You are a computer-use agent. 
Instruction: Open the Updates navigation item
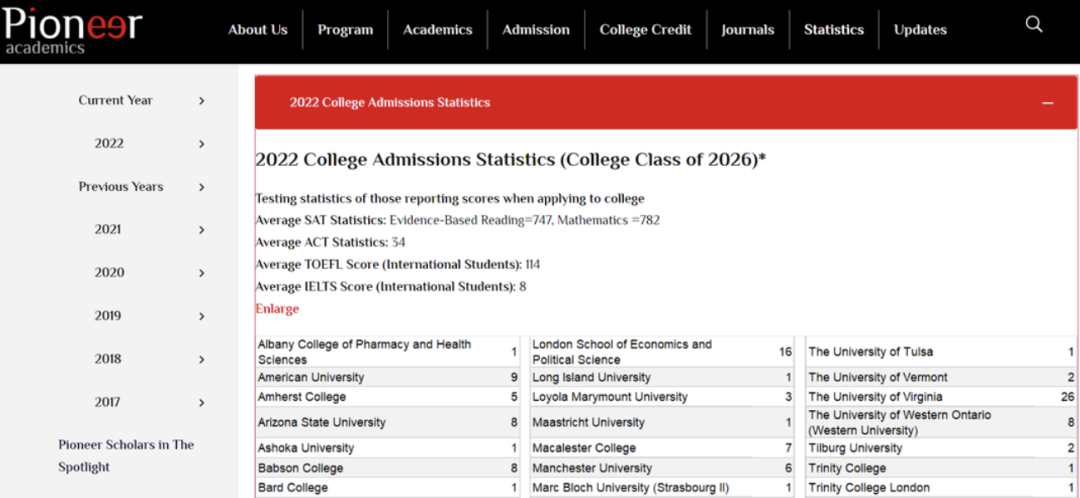coord(920,30)
